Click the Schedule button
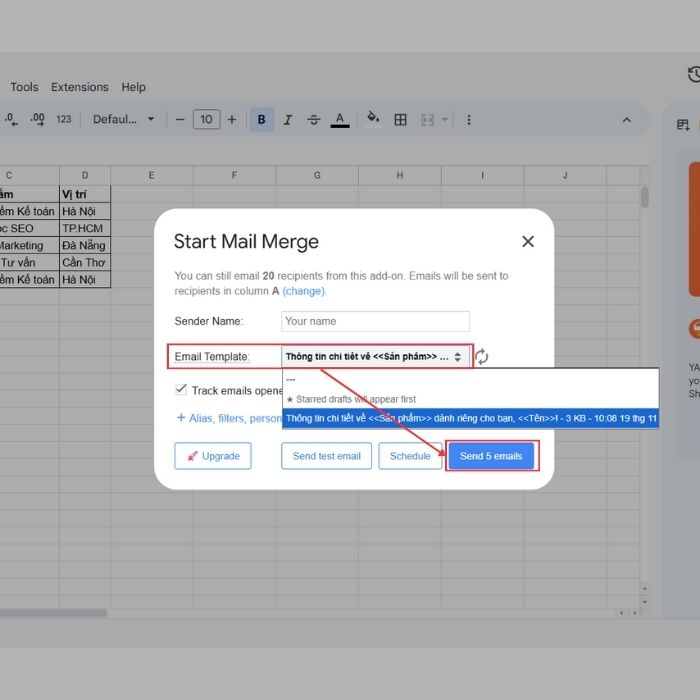This screenshot has height=700, width=700. click(x=410, y=456)
